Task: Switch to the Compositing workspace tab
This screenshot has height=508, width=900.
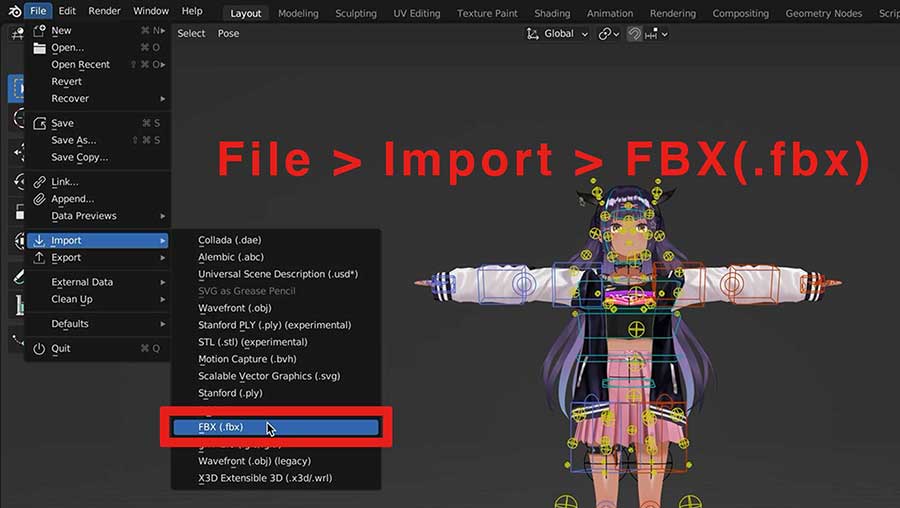Action: (740, 13)
